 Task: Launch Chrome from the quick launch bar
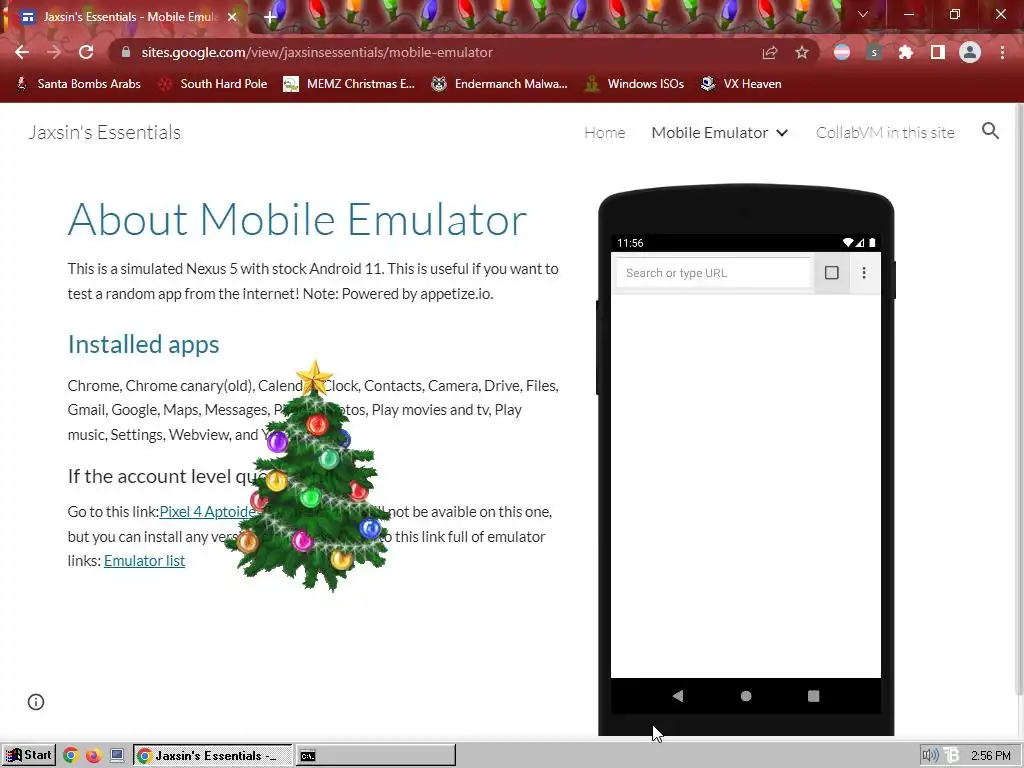(x=71, y=756)
